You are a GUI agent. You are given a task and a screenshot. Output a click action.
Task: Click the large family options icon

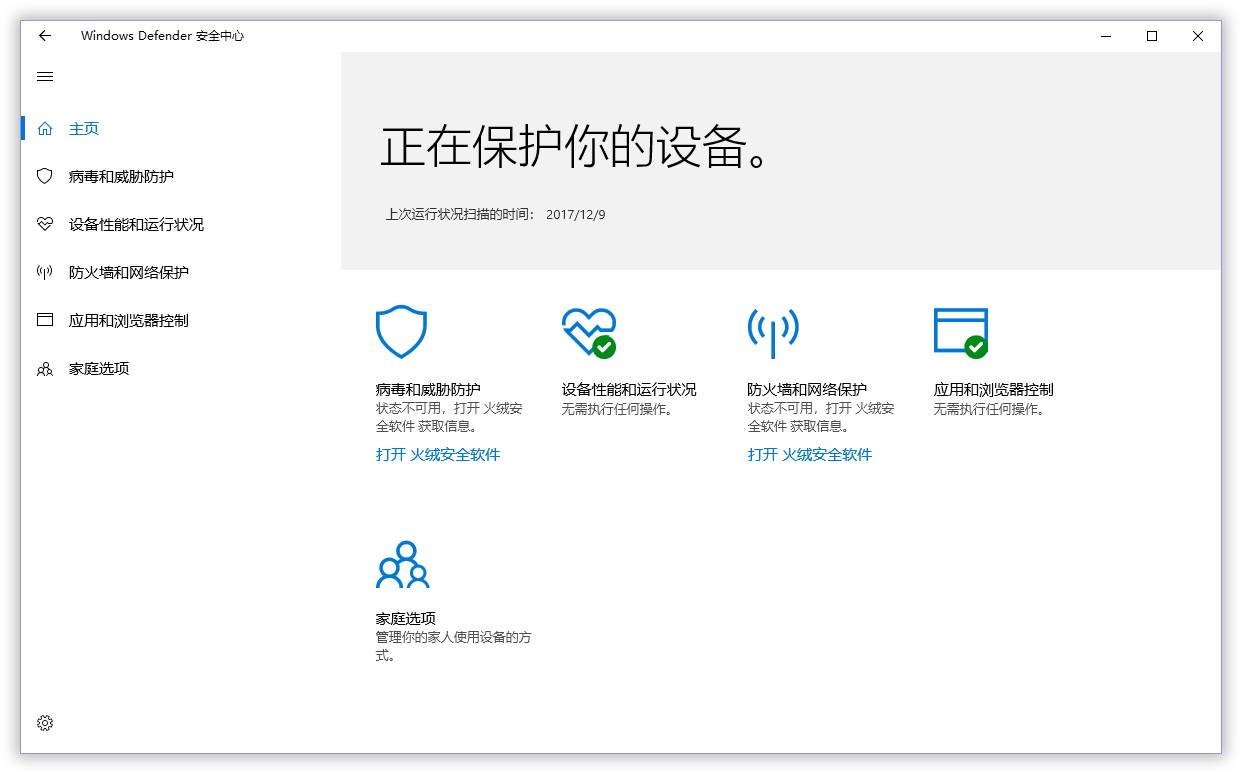point(402,565)
